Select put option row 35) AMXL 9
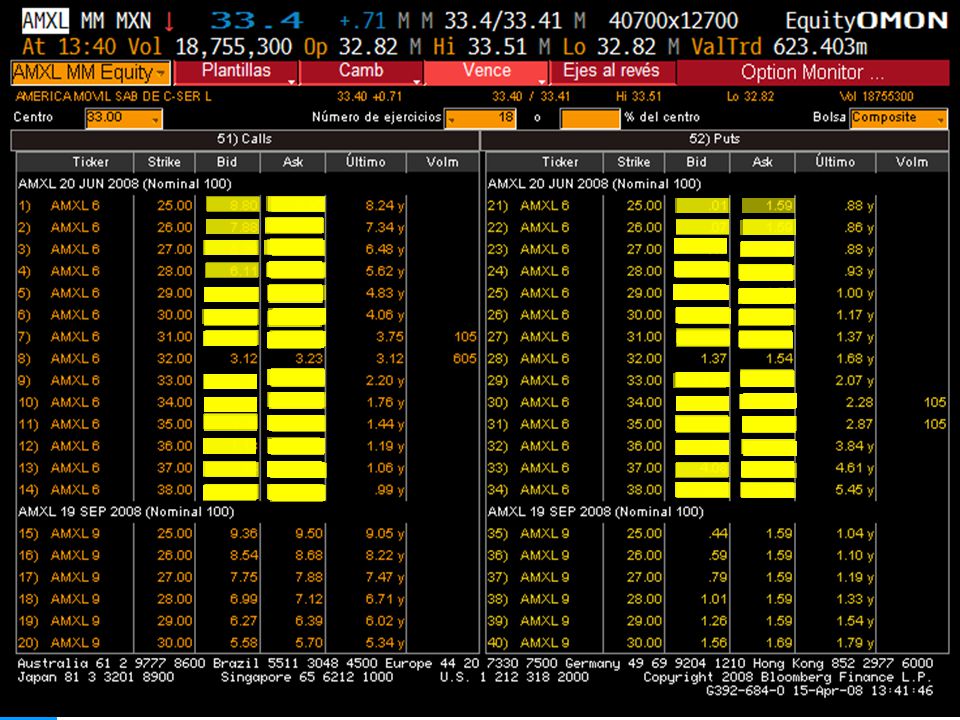The image size is (960, 720). 717,534
